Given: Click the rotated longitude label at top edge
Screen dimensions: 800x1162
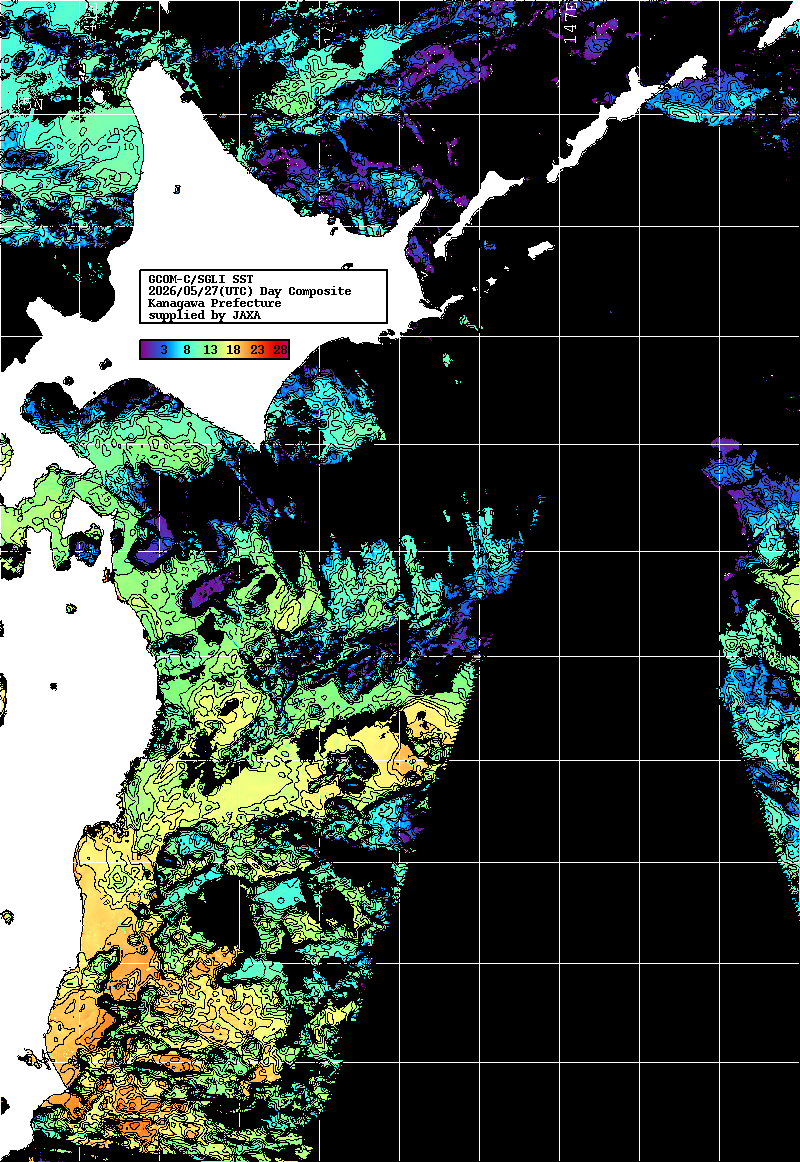Looking at the screenshot, I should pyautogui.click(x=570, y=22).
